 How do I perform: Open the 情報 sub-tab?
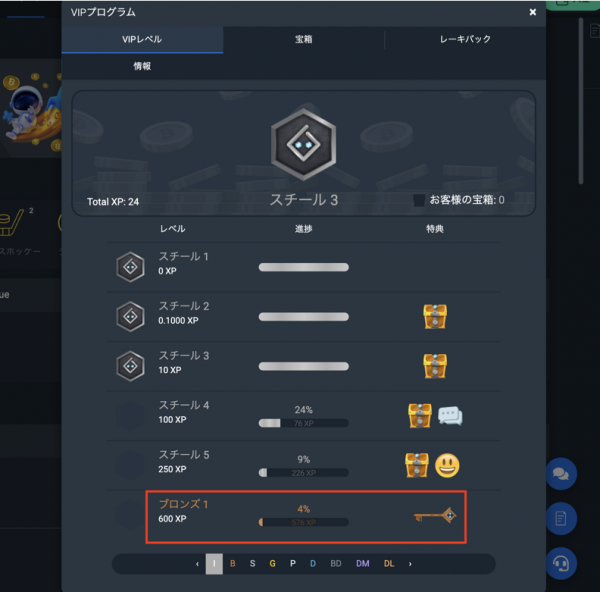[x=142, y=66]
